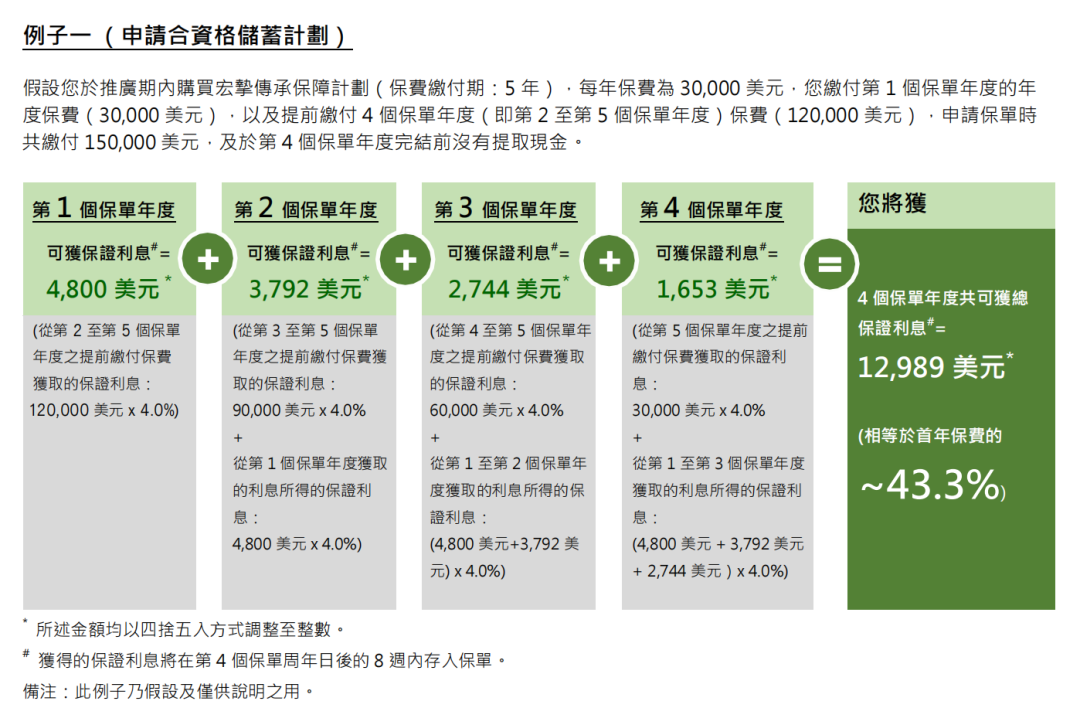This screenshot has height=718, width=1080.
Task: Click the text (相等於首年保費的
Action: point(930,436)
